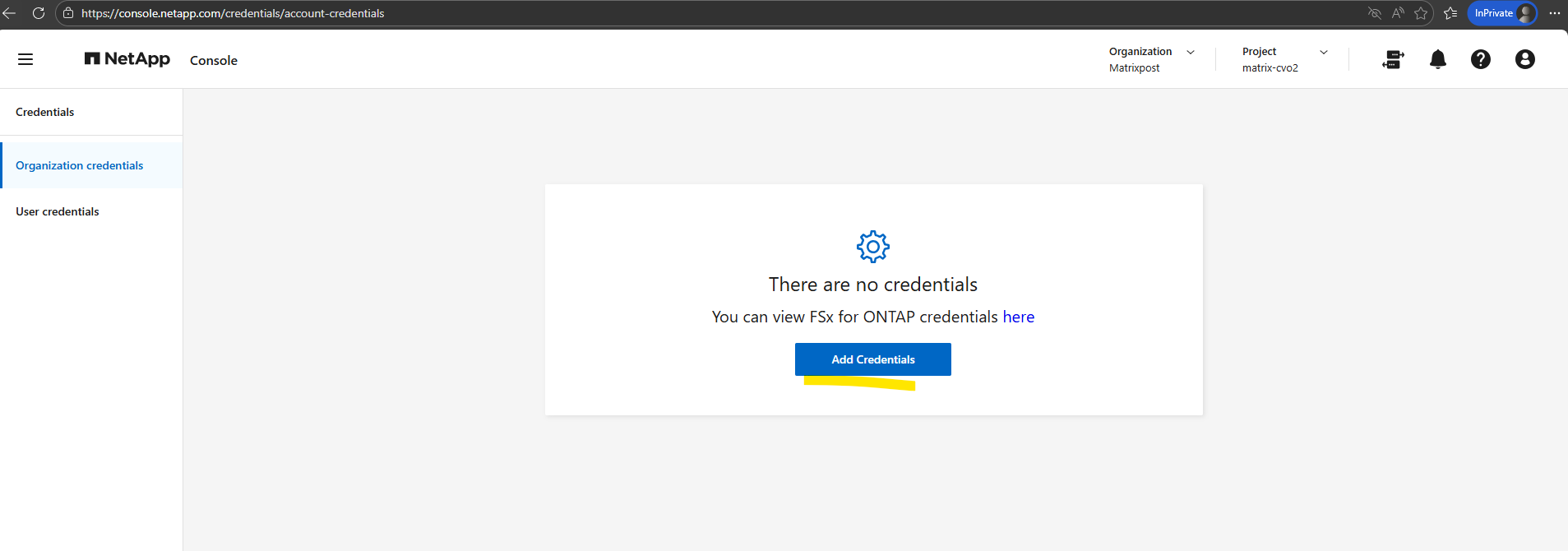1568x551 pixels.
Task: Click the InPrivate profile badge
Action: 1502,13
